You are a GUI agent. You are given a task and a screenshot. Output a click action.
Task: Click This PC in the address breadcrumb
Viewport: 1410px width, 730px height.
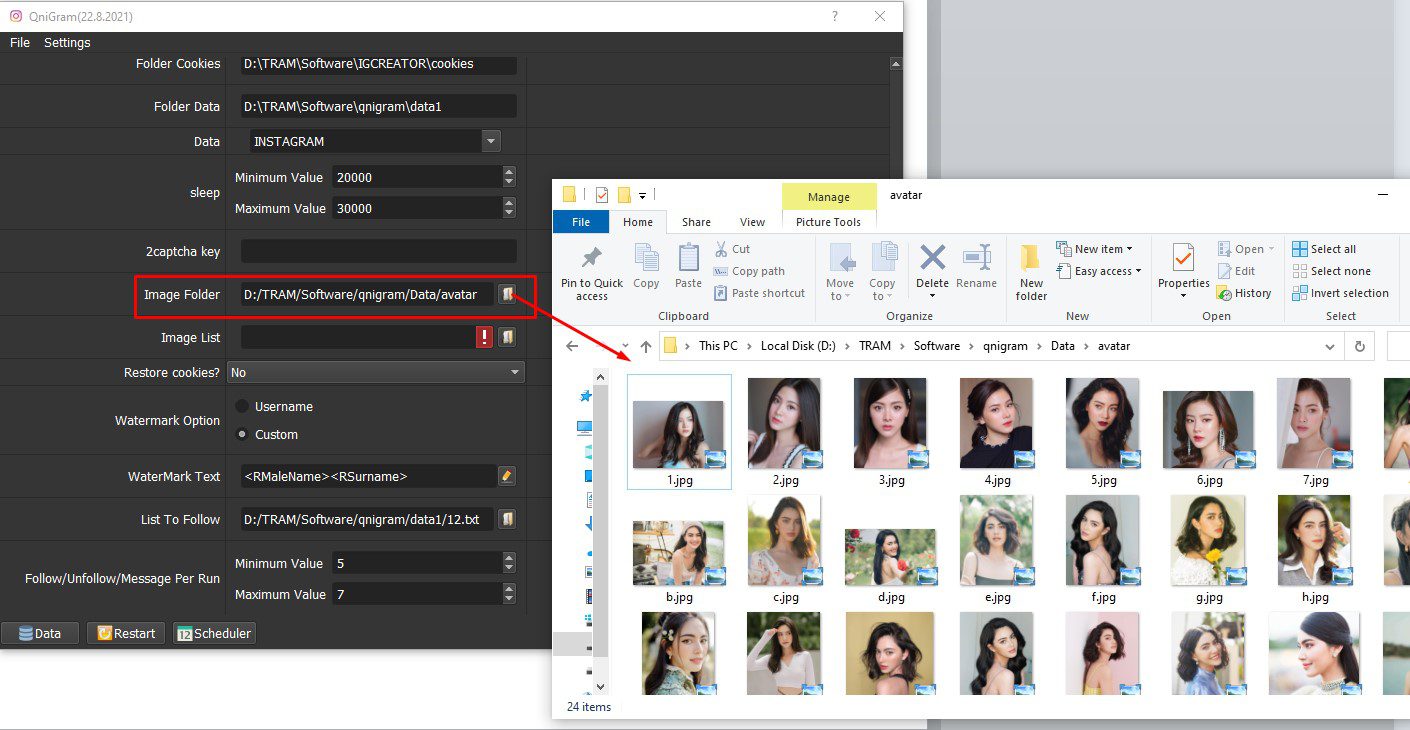[718, 346]
